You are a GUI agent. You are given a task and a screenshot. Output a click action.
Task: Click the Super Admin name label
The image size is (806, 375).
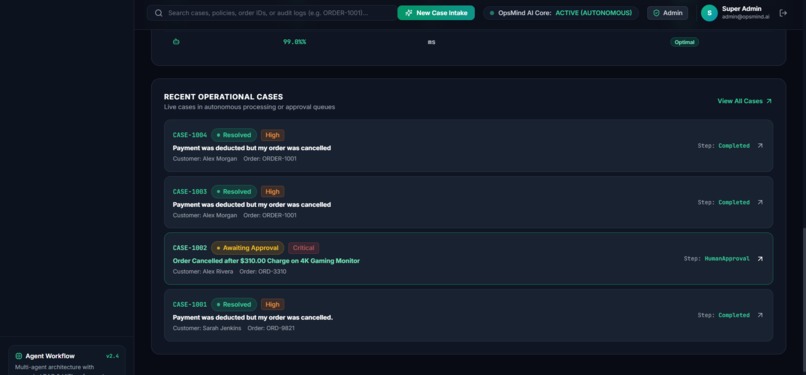click(742, 9)
